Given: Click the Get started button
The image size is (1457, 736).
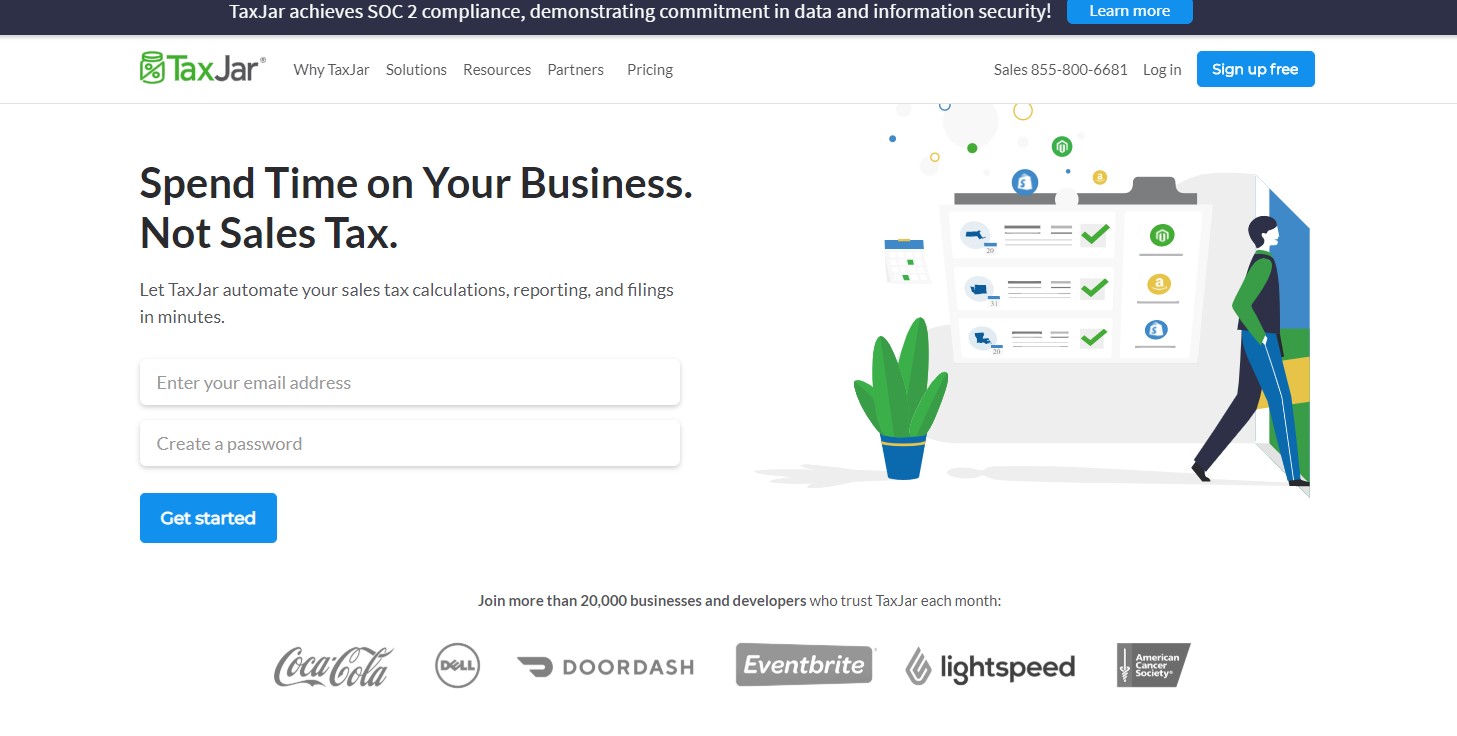Looking at the screenshot, I should [208, 518].
